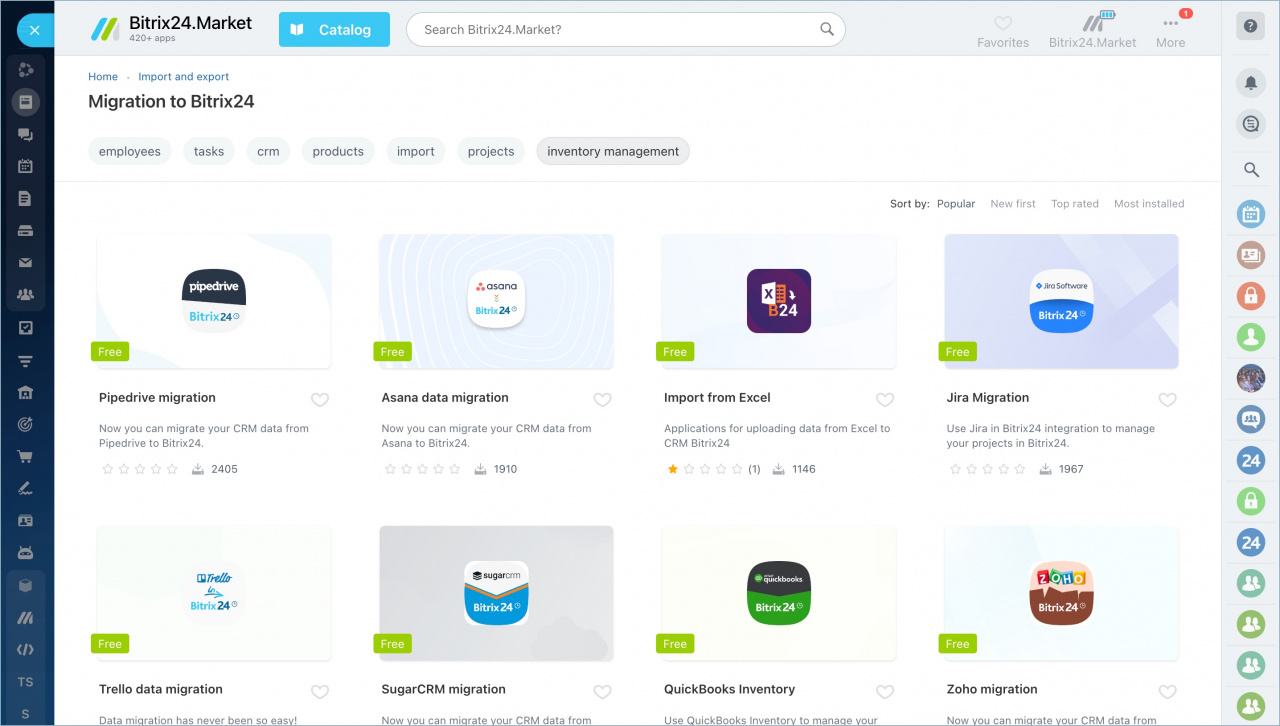The height and width of the screenshot is (726, 1280).
Task: Open the SugarCRM migration title
Action: tap(444, 689)
